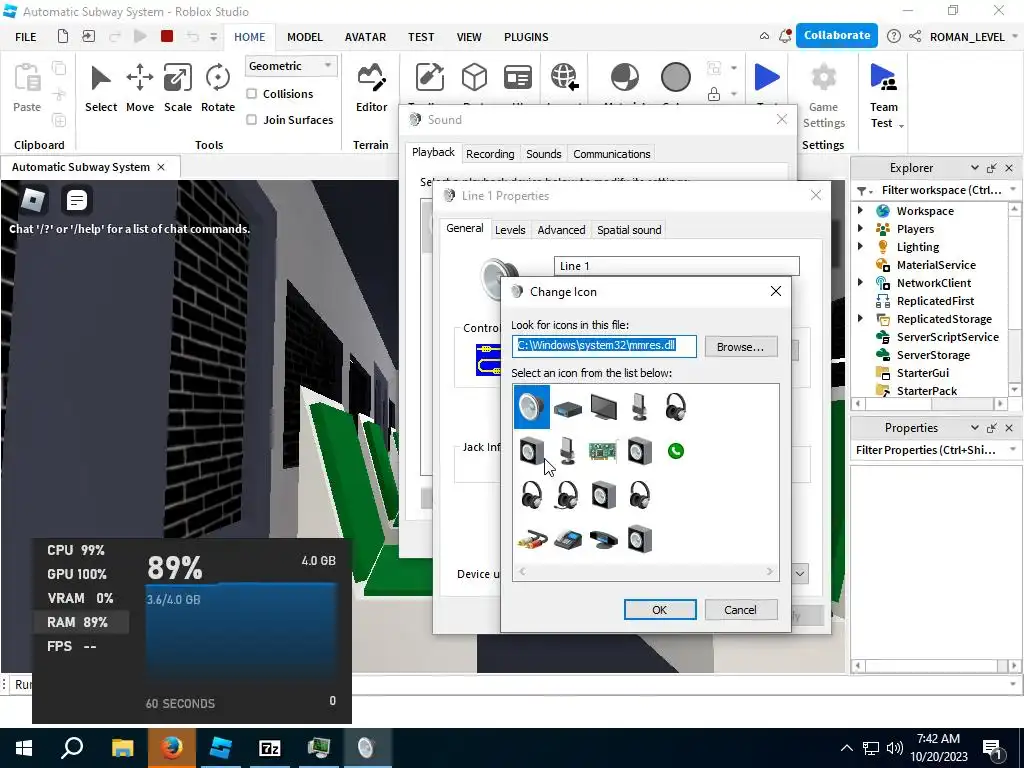The width and height of the screenshot is (1024, 768).
Task: Open Recording tab in Sound window
Action: (x=490, y=154)
